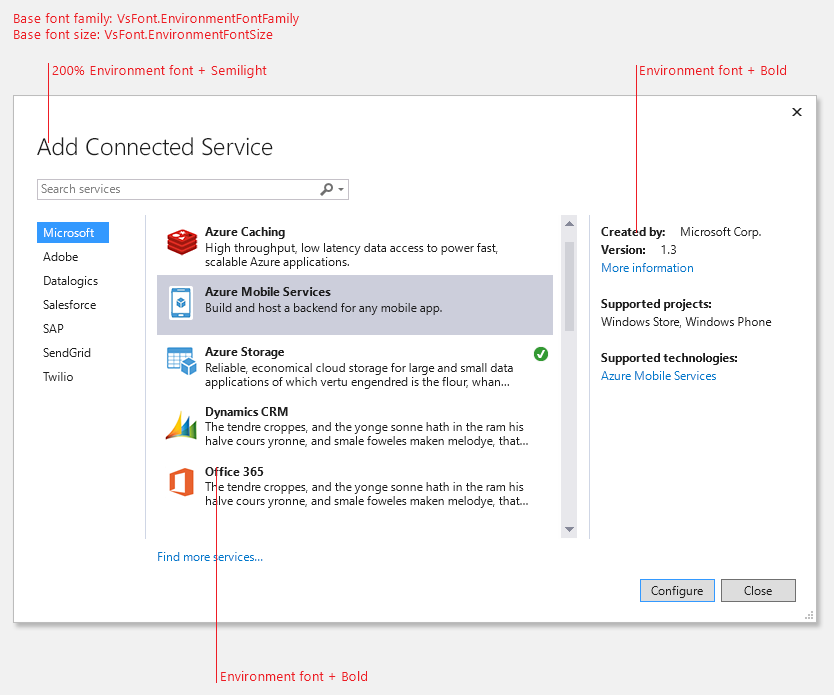Click the green checkmark on Azure Storage
The height and width of the screenshot is (695, 834).
point(541,353)
